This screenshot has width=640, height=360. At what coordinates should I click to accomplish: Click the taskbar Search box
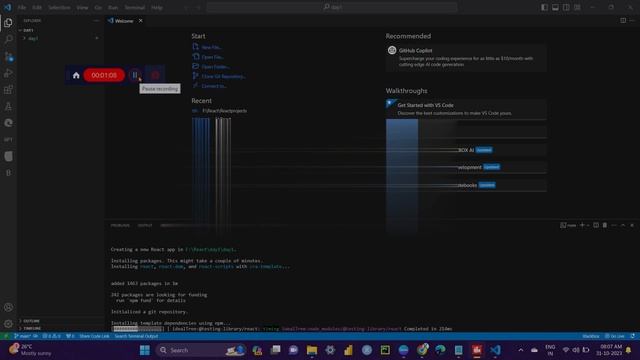(200, 350)
